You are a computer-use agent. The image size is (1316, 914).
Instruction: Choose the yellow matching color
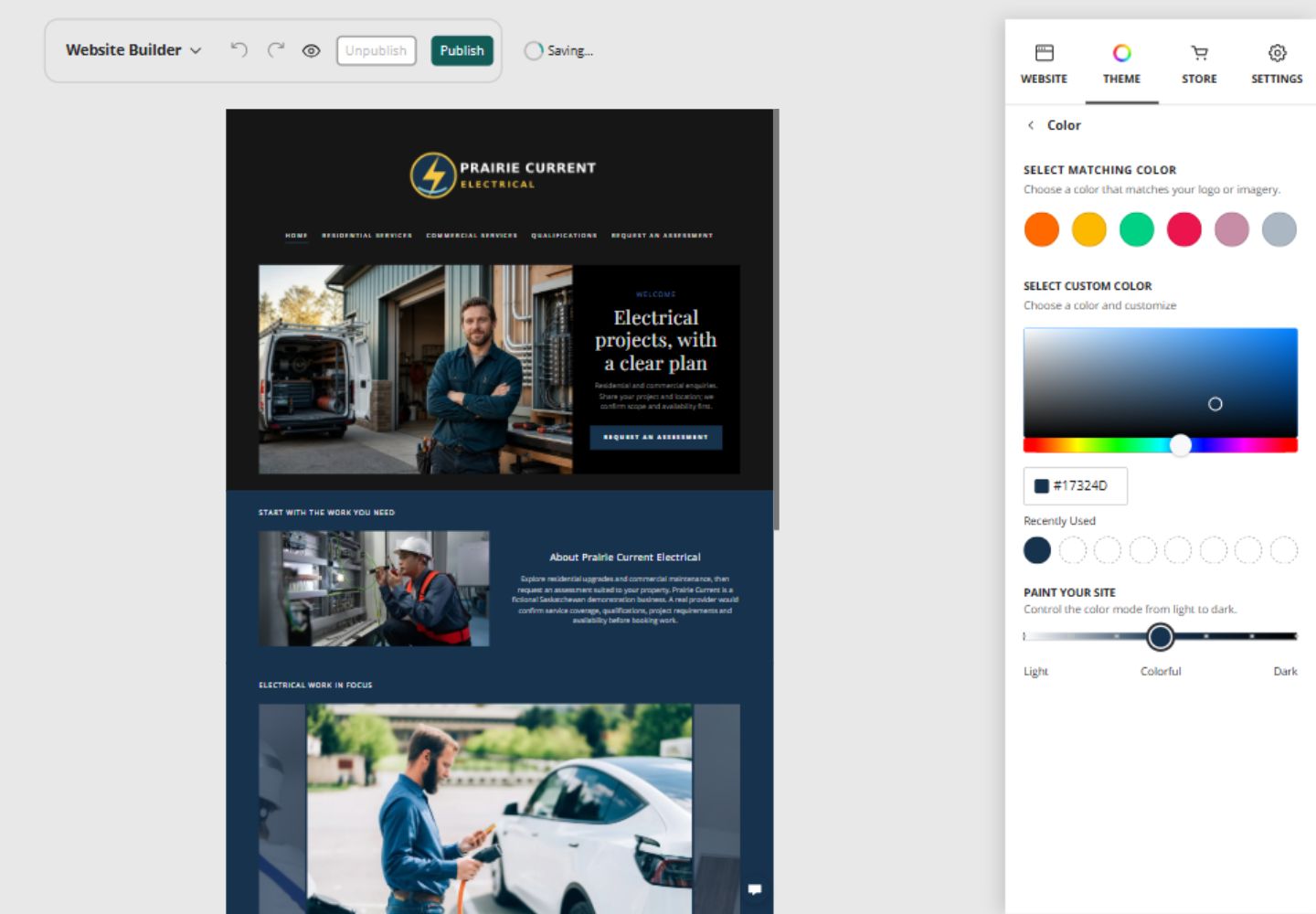(x=1089, y=229)
